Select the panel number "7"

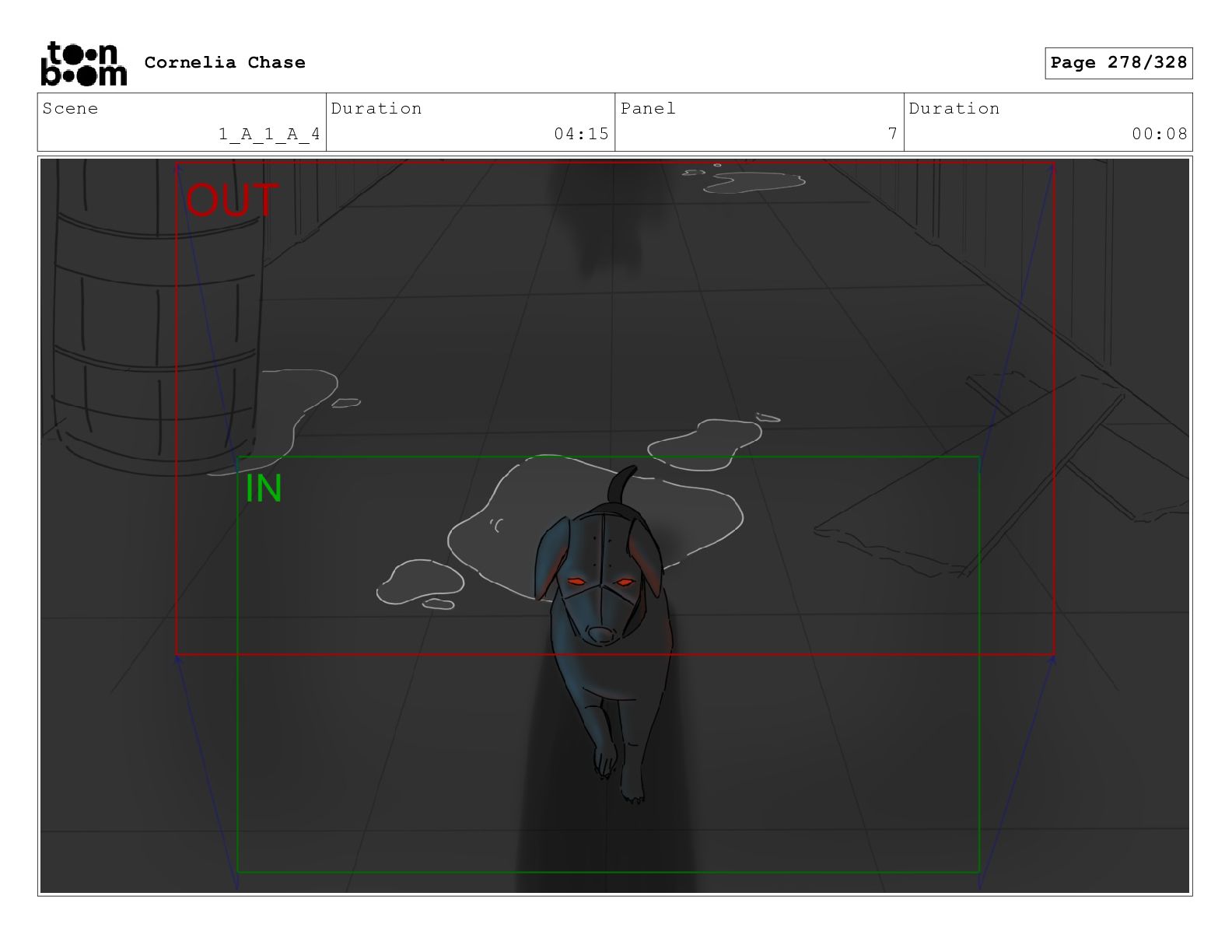893,134
